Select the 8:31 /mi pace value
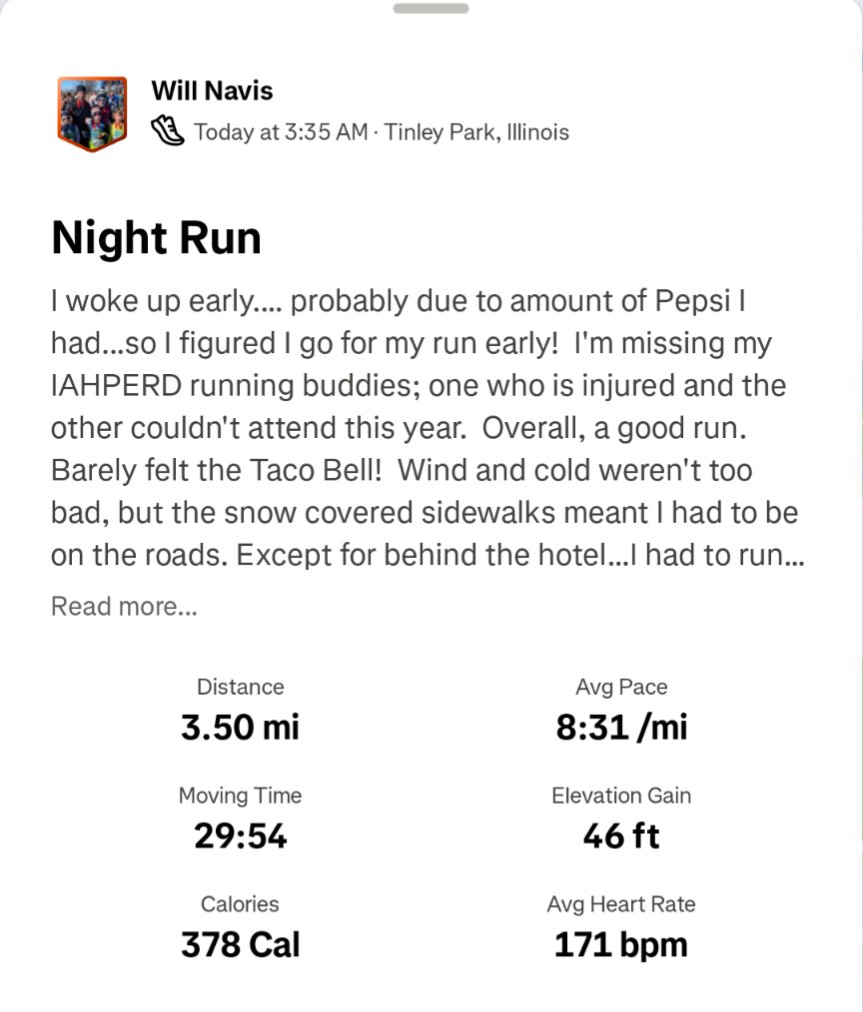The height and width of the screenshot is (1012, 863). 621,727
